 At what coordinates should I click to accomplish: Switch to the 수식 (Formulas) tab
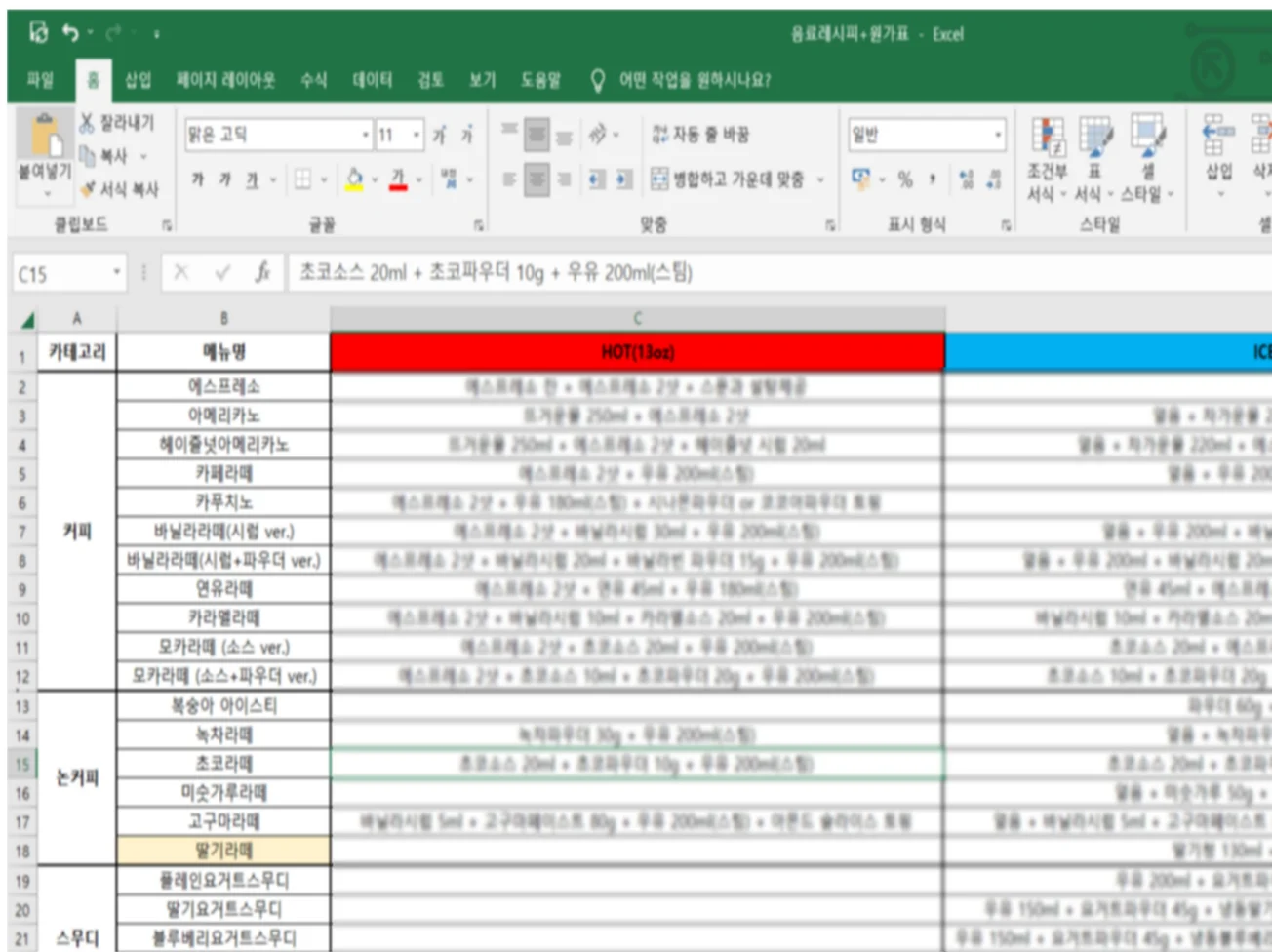(314, 80)
